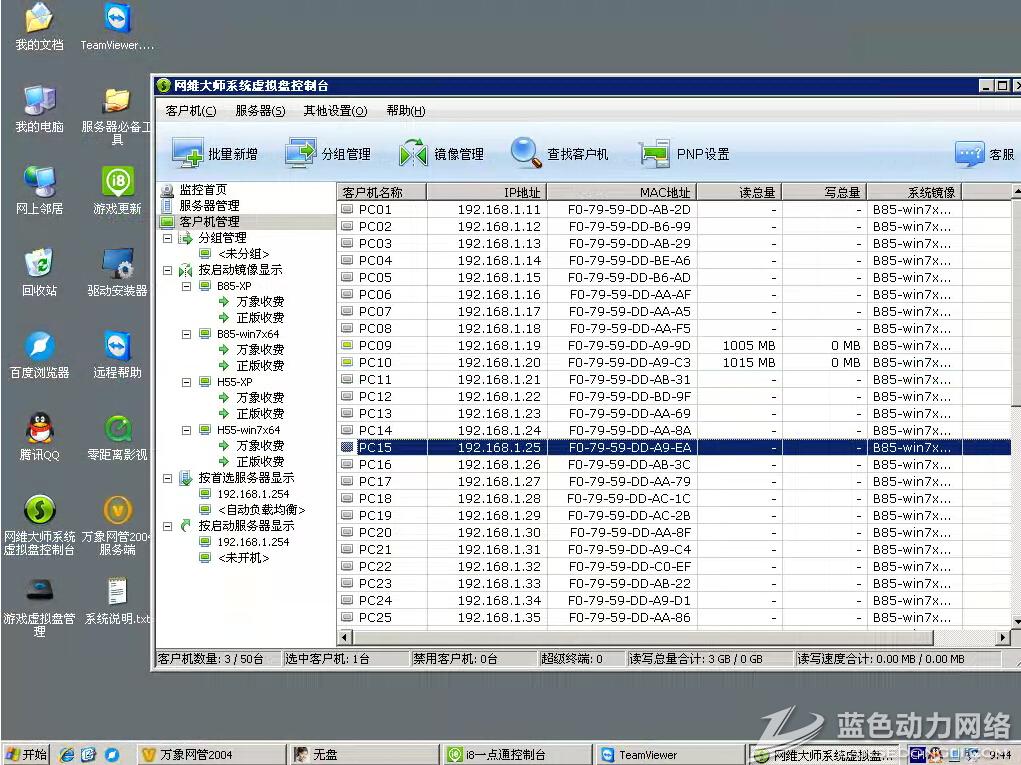Select 监控首页 in the left tree
The image size is (1021, 765).
(x=202, y=190)
